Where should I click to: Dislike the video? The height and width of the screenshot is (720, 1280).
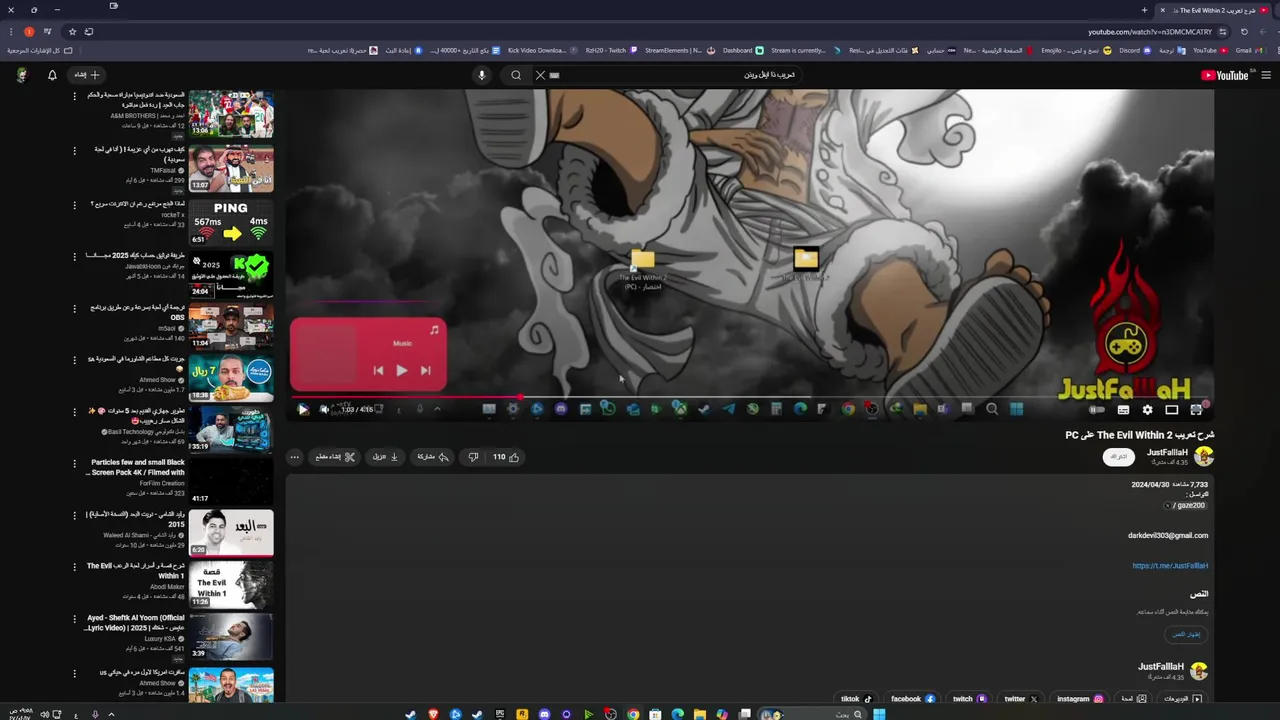(474, 457)
